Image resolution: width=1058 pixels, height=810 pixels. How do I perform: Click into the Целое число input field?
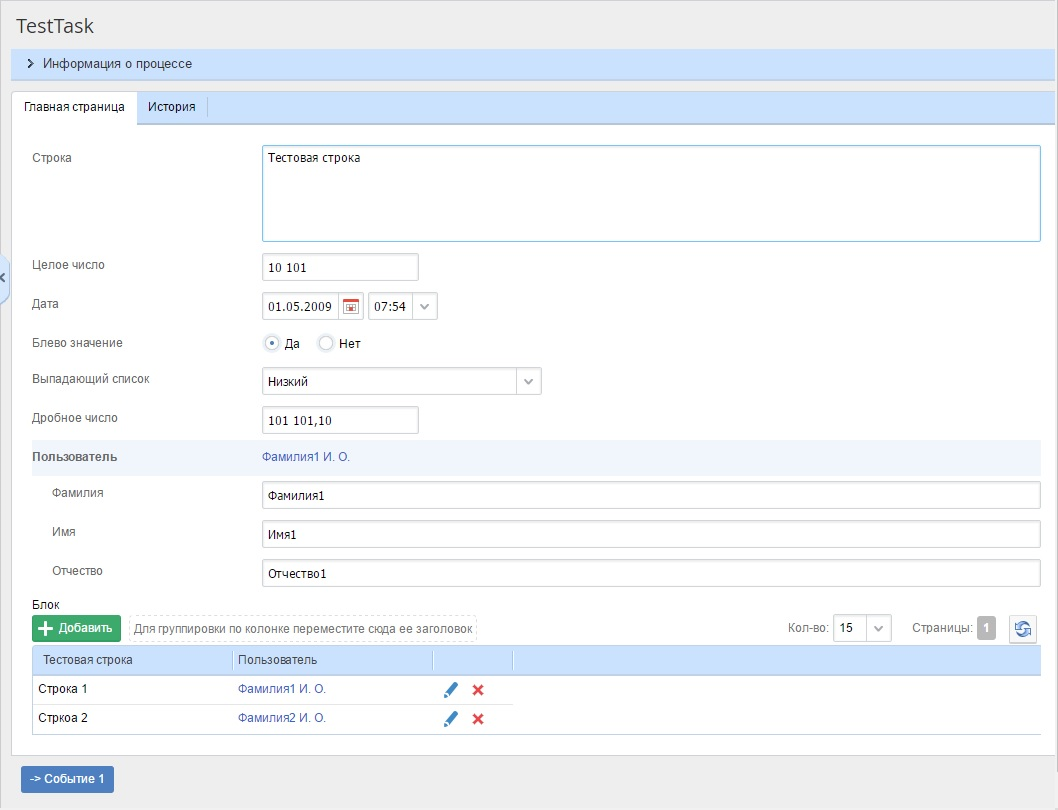340,268
